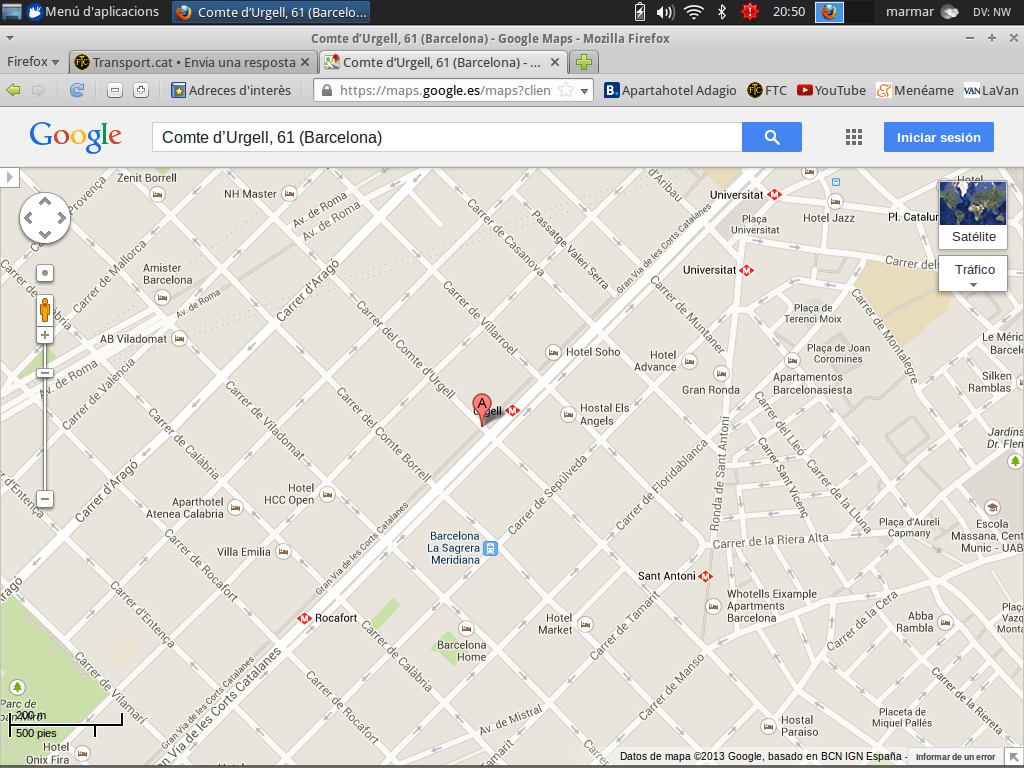Click Iniciar sesión button
The height and width of the screenshot is (768, 1024).
(938, 137)
